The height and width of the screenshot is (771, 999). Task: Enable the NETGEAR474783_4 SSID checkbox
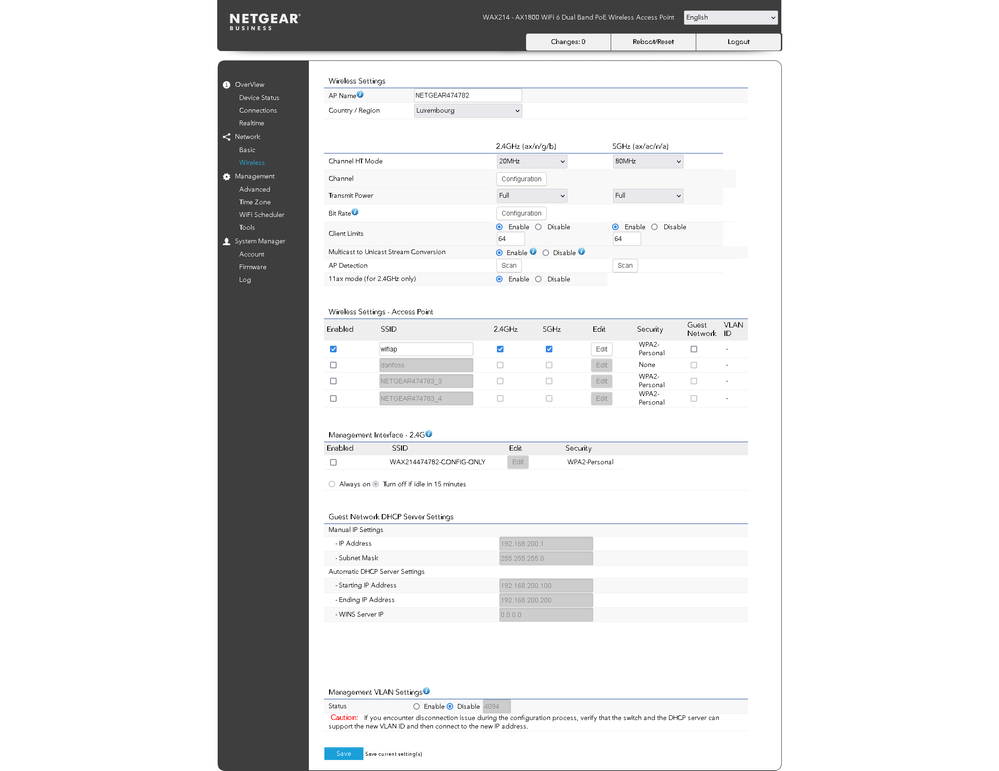(x=333, y=398)
